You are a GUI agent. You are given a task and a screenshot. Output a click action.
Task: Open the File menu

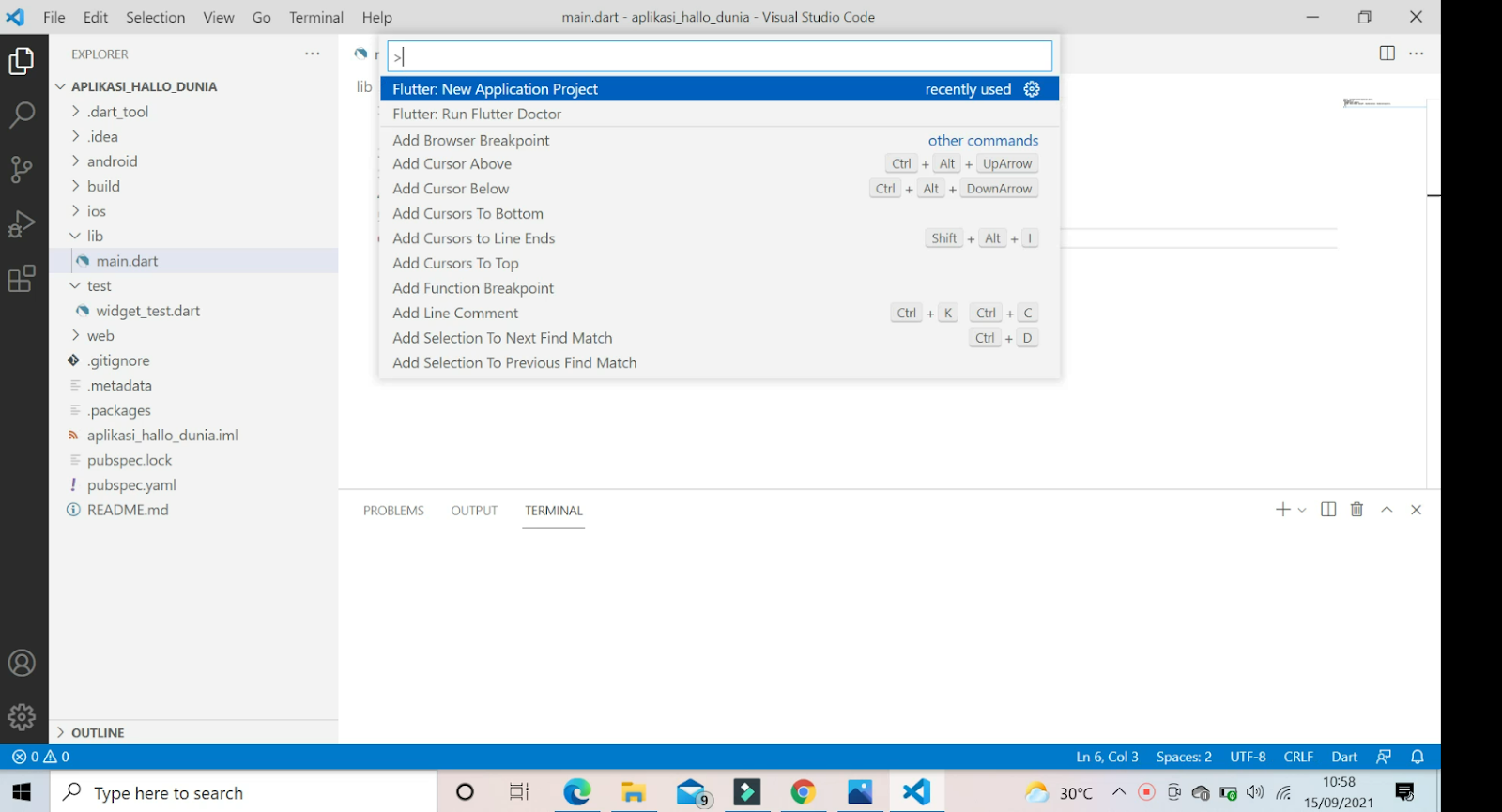click(x=54, y=17)
